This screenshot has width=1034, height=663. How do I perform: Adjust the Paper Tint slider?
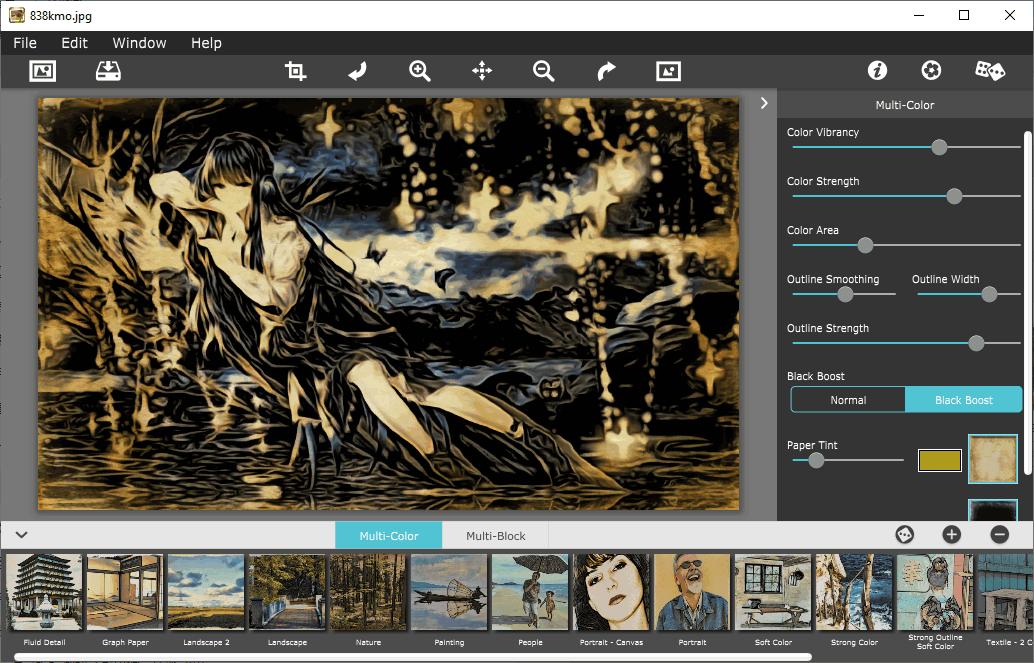pyautogui.click(x=816, y=460)
